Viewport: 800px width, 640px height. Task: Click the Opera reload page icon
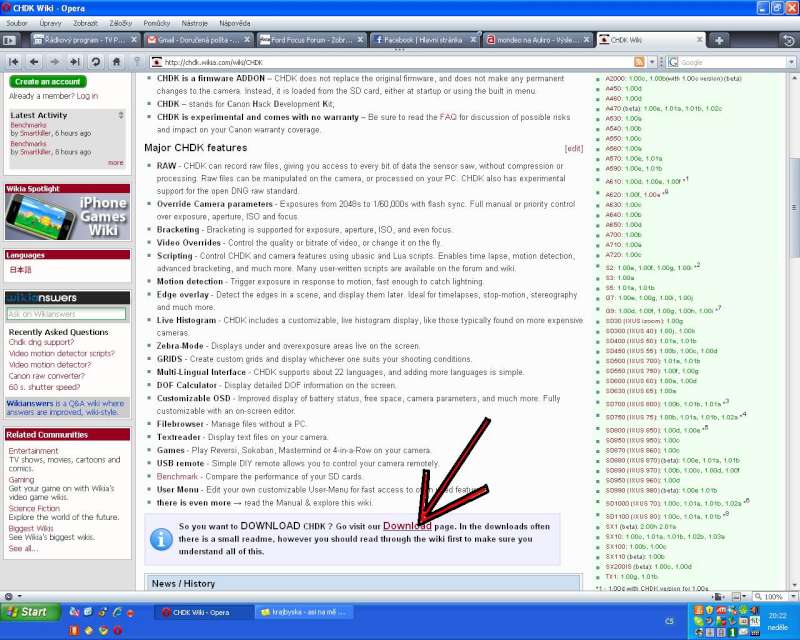(95, 62)
